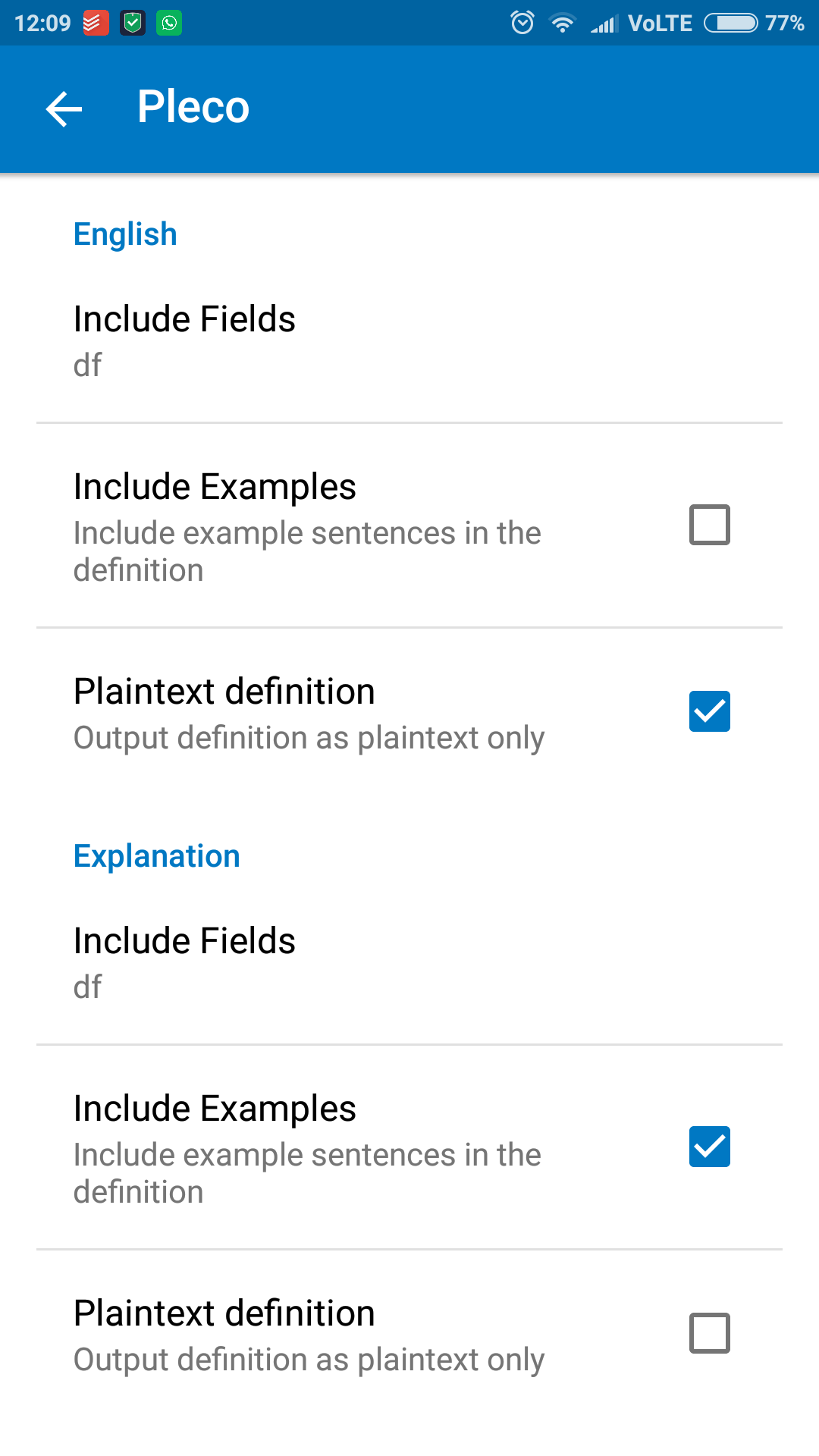Enable Include Examples under English
The image size is (819, 1456).
coord(709,525)
